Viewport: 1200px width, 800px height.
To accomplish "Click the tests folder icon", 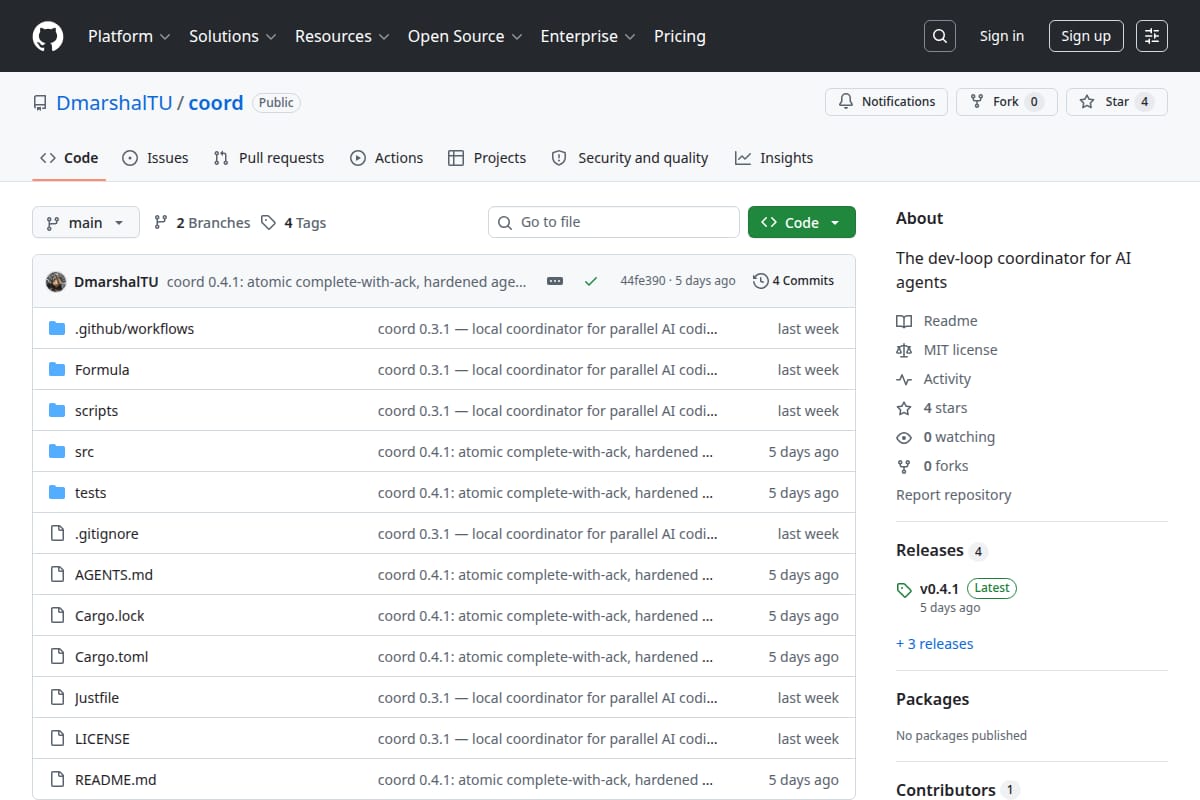I will tap(57, 493).
